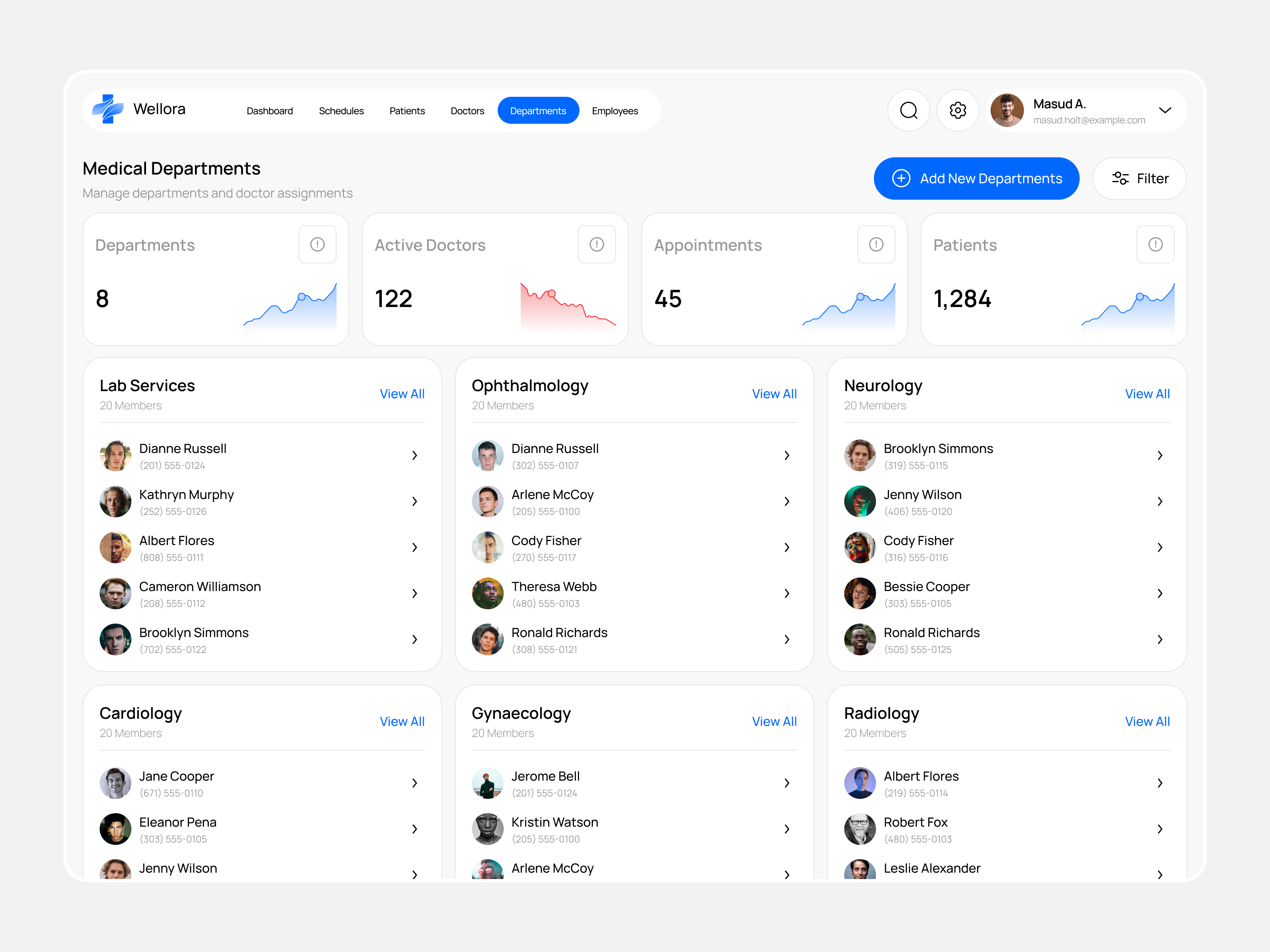Viewport: 1270px width, 952px height.
Task: Open the Filter button
Action: pyautogui.click(x=1139, y=178)
